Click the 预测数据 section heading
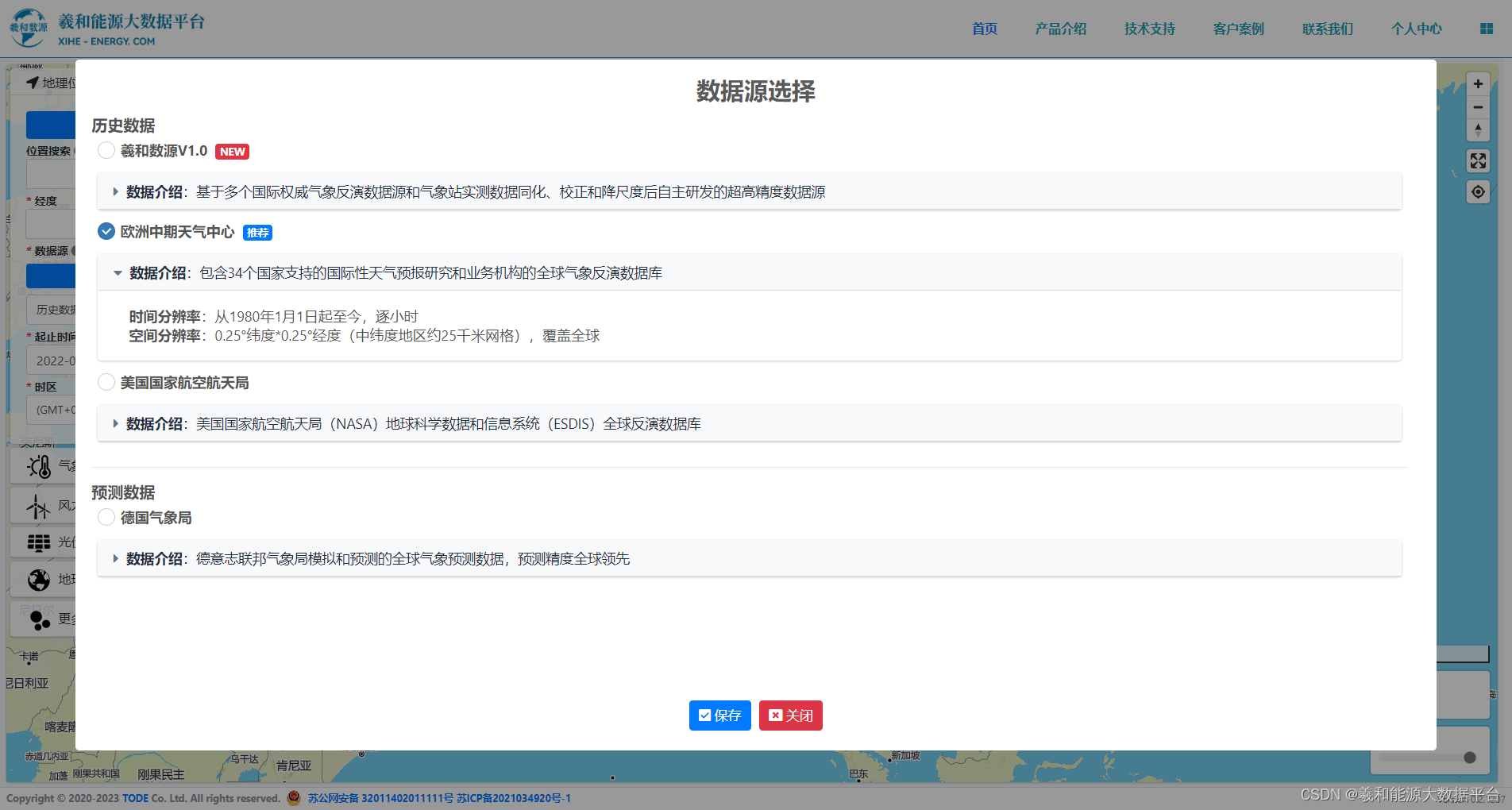The image size is (1512, 810). coord(123,492)
